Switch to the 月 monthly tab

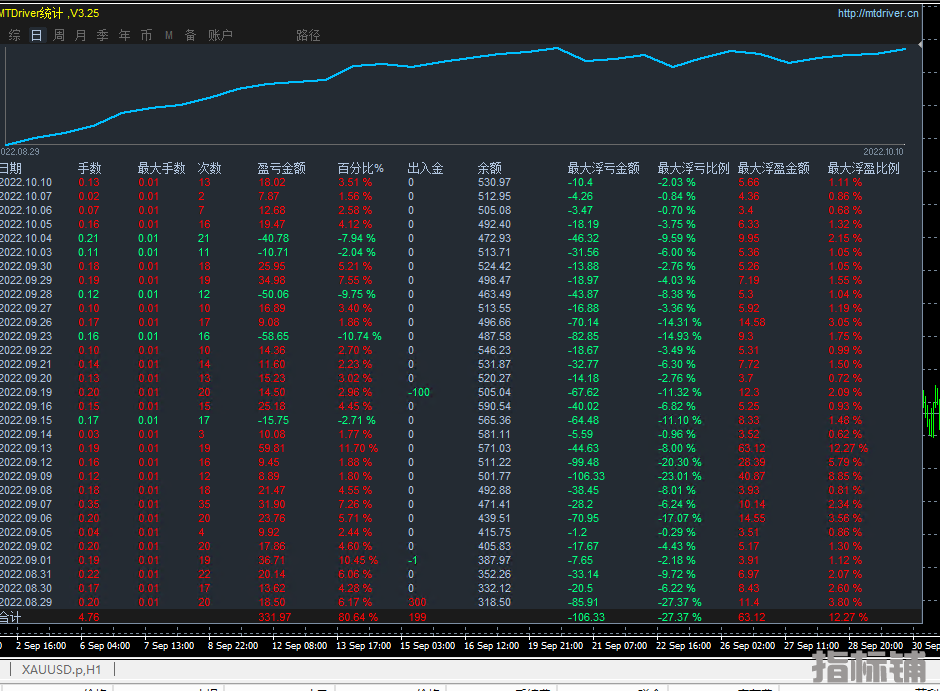81,35
